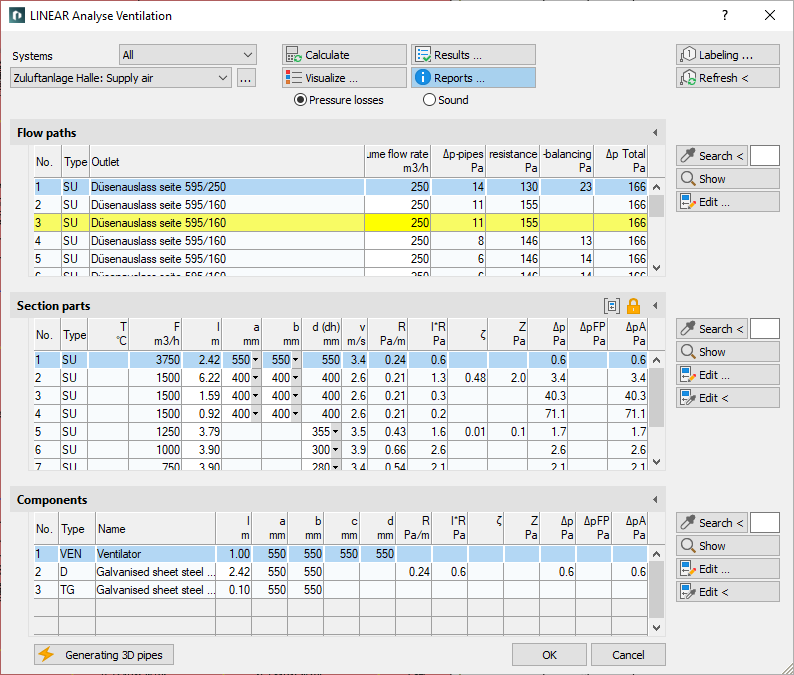Image resolution: width=794 pixels, height=675 pixels.
Task: Open Reports dialog
Action: coord(473,78)
